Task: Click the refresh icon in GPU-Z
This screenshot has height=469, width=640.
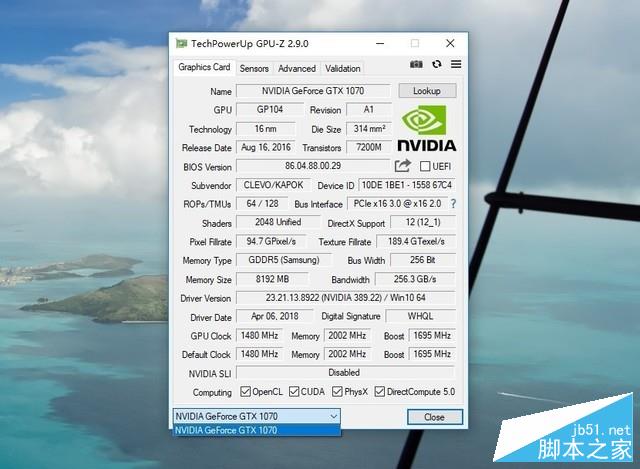Action: pyautogui.click(x=437, y=64)
